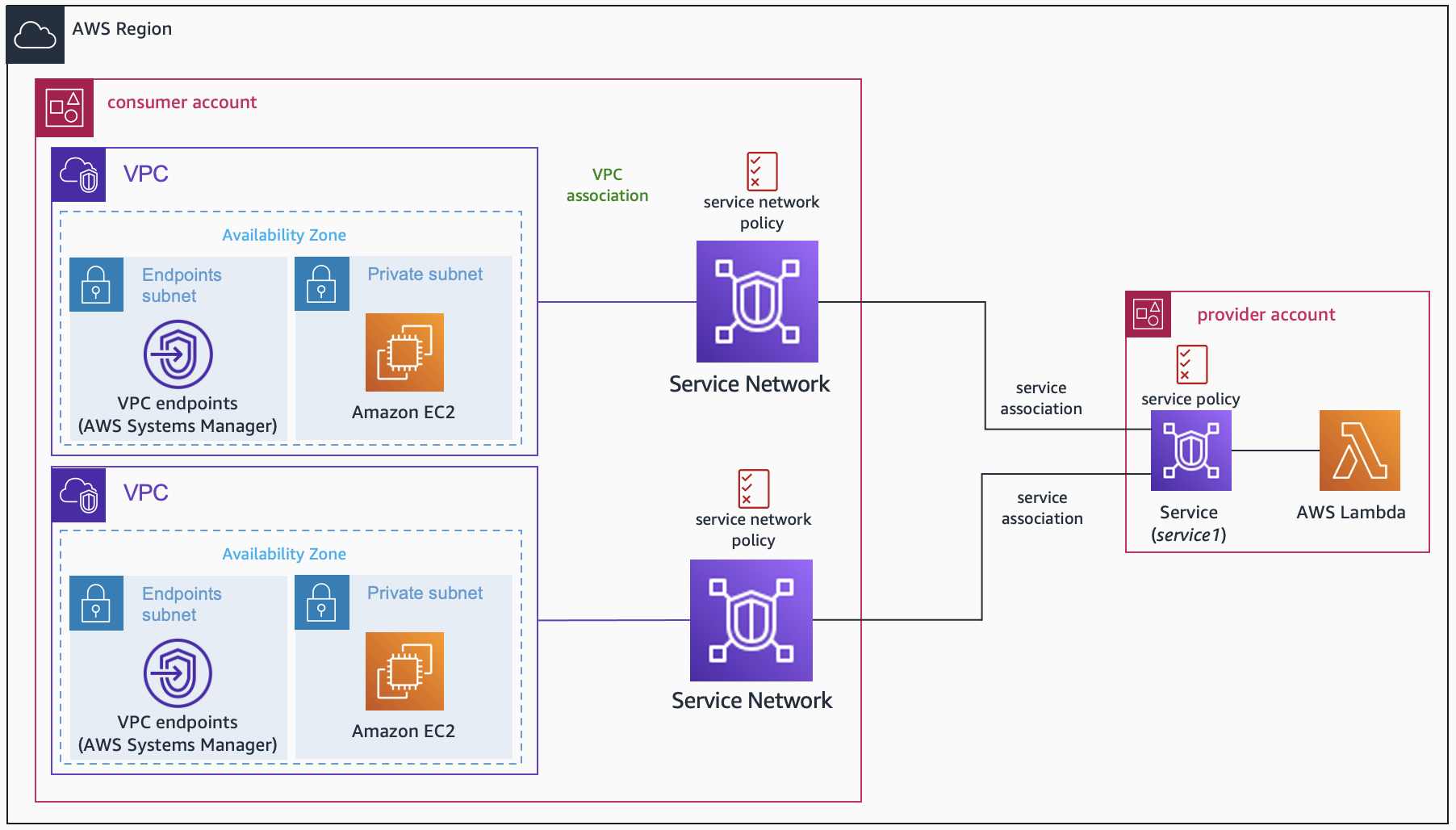Viewport: 1456px width, 830px height.
Task: Click the upper Private subnet label
Action: (425, 275)
